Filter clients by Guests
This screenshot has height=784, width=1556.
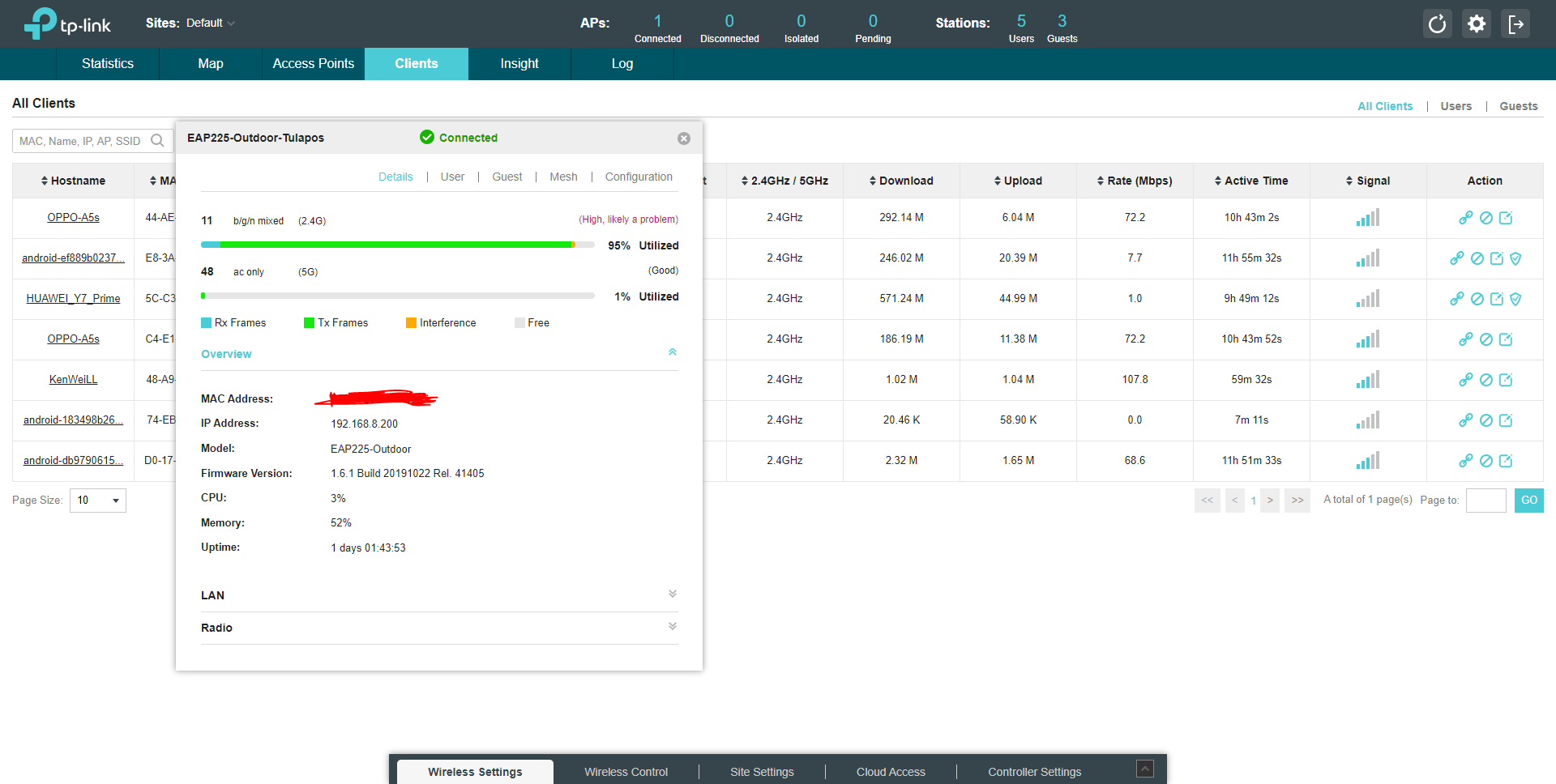click(x=1519, y=106)
